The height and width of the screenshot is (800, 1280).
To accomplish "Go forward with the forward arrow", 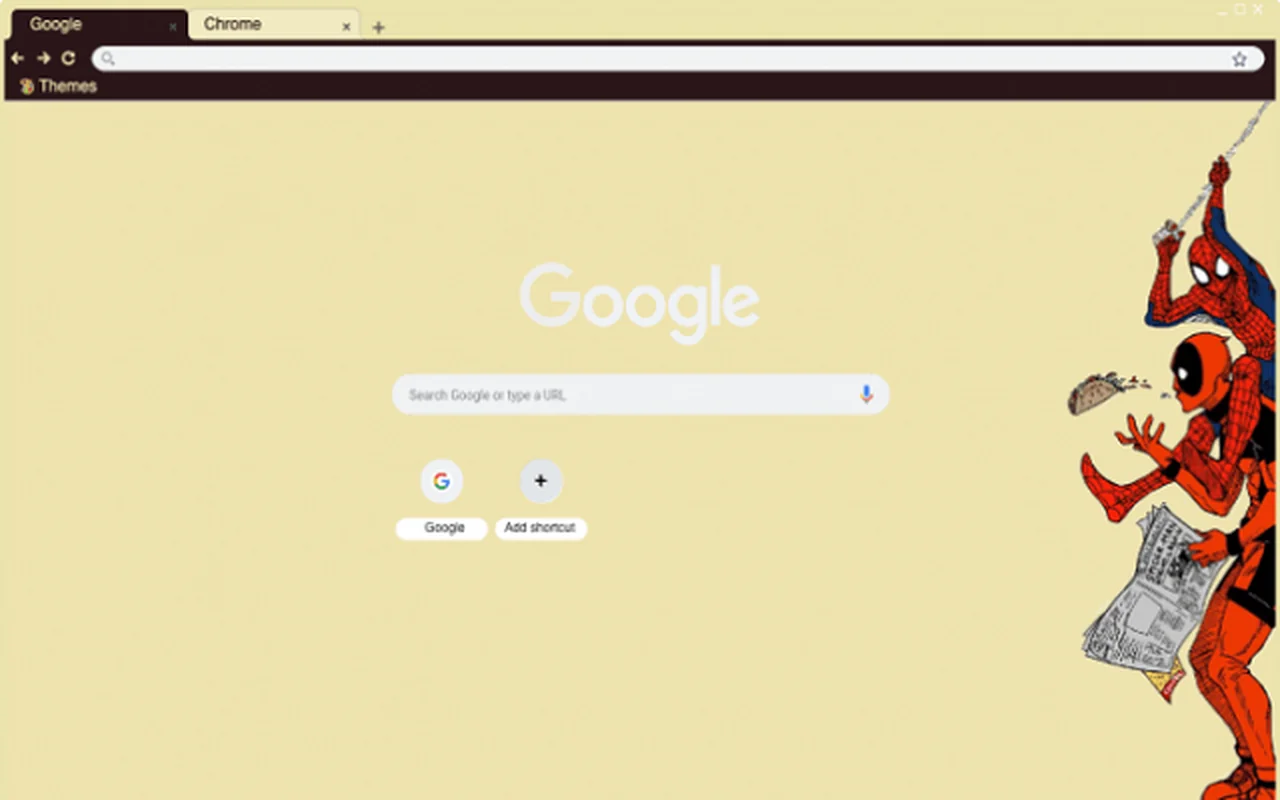I will pyautogui.click(x=43, y=59).
